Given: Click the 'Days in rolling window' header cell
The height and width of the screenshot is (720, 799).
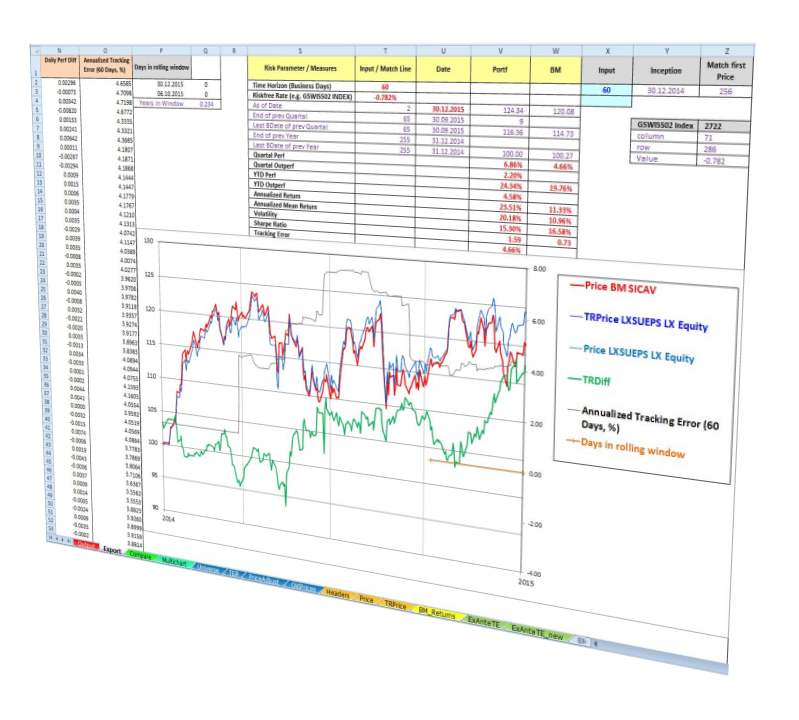Looking at the screenshot, I should coord(162,67).
